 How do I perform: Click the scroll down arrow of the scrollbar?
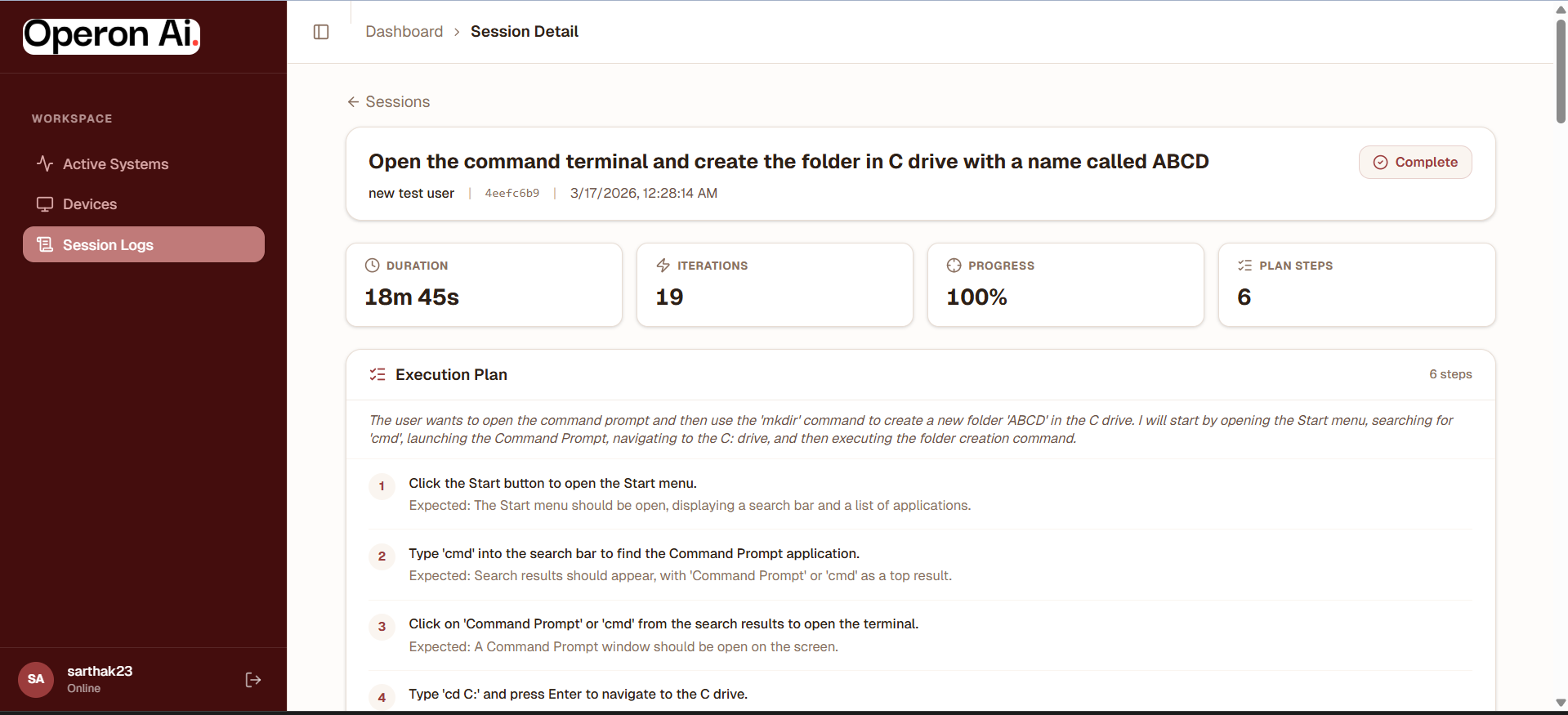(x=1561, y=703)
